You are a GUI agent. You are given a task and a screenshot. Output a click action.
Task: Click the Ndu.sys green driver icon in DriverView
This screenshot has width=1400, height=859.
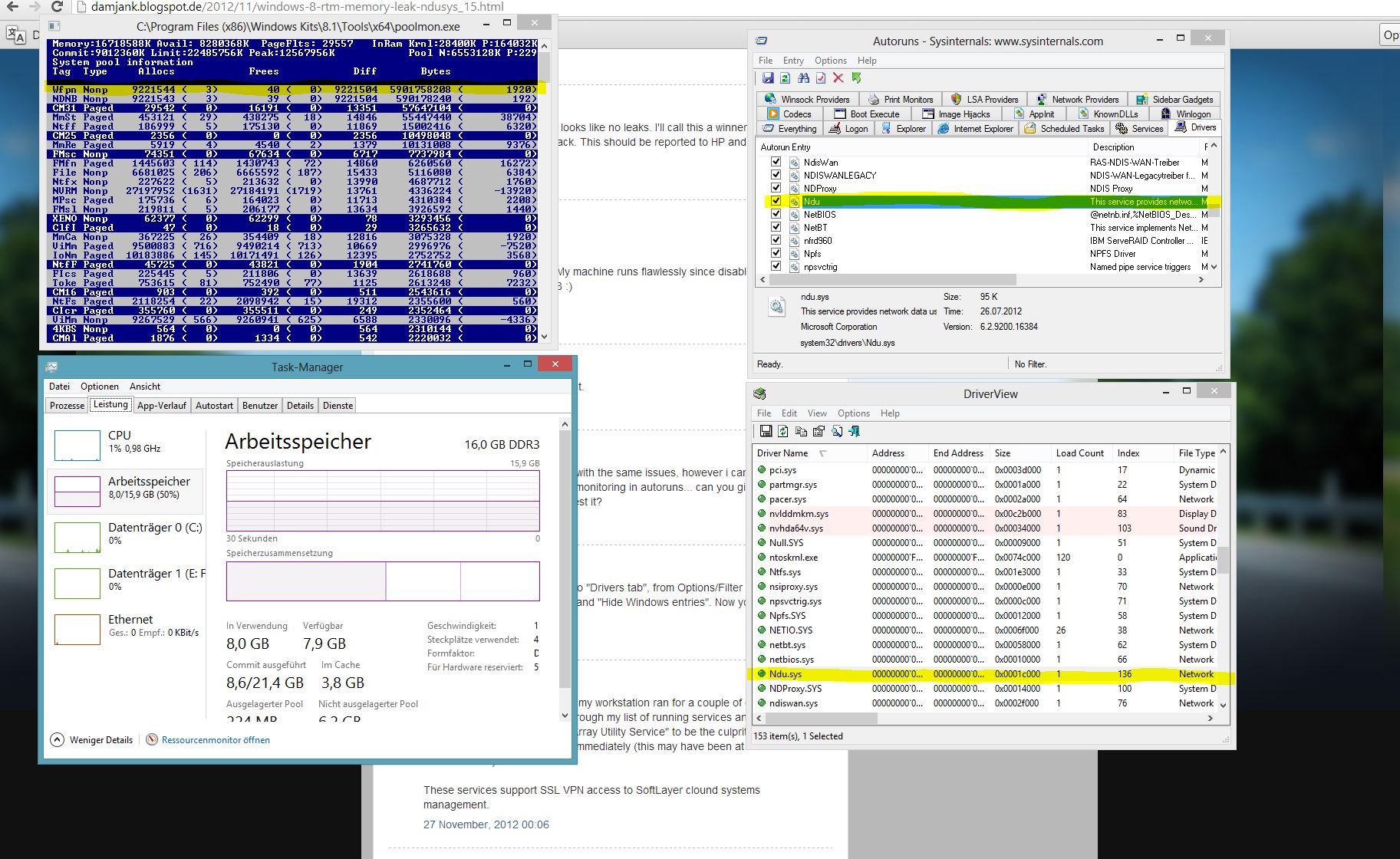pos(762,674)
